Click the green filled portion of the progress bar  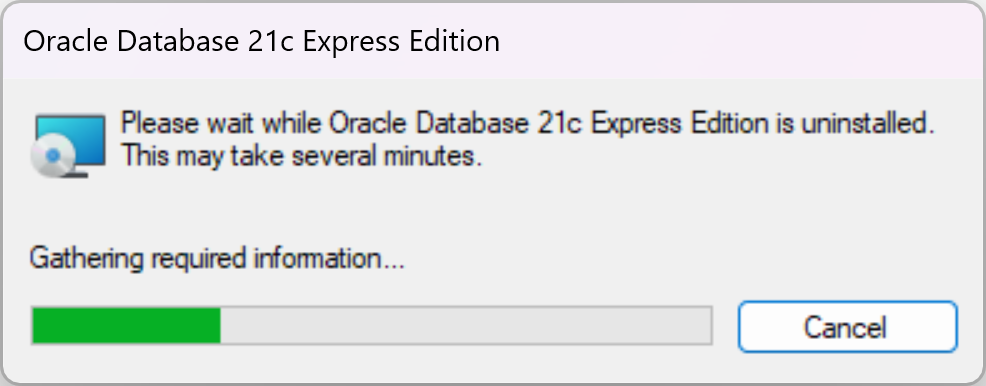pos(126,326)
